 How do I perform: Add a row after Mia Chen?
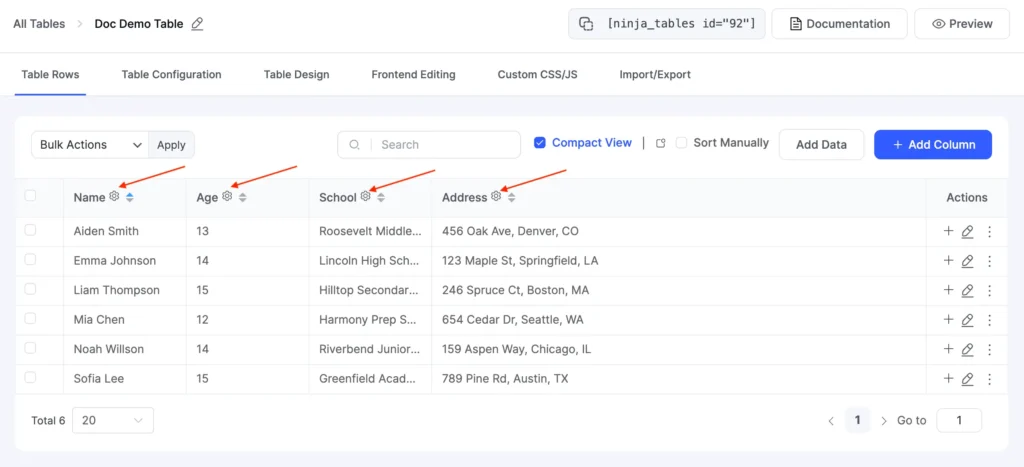[949, 319]
